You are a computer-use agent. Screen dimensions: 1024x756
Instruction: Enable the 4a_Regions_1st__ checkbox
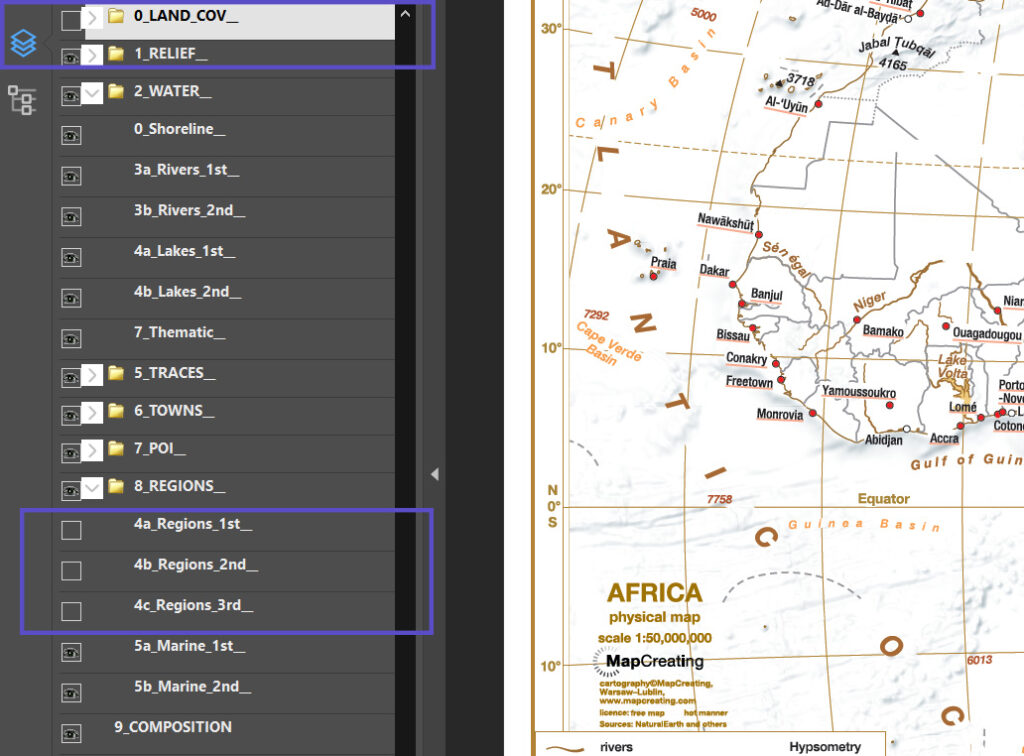pos(71,530)
